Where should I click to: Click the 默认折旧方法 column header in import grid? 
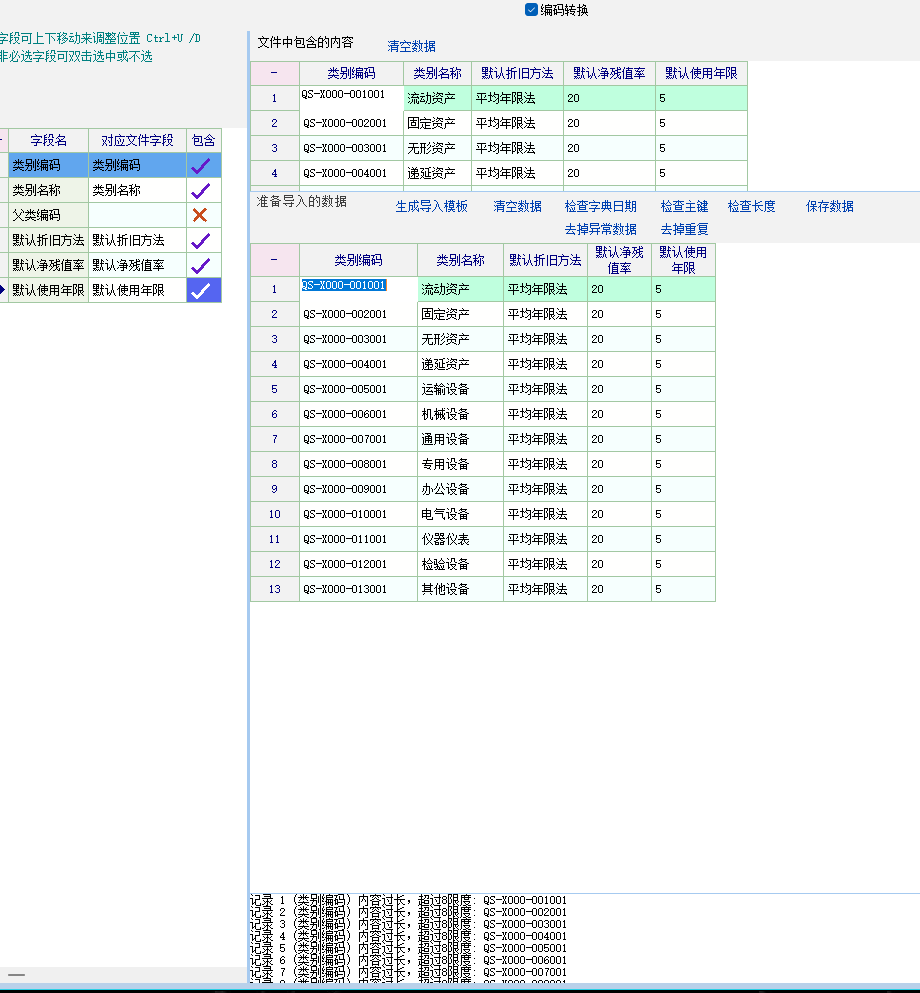click(545, 260)
